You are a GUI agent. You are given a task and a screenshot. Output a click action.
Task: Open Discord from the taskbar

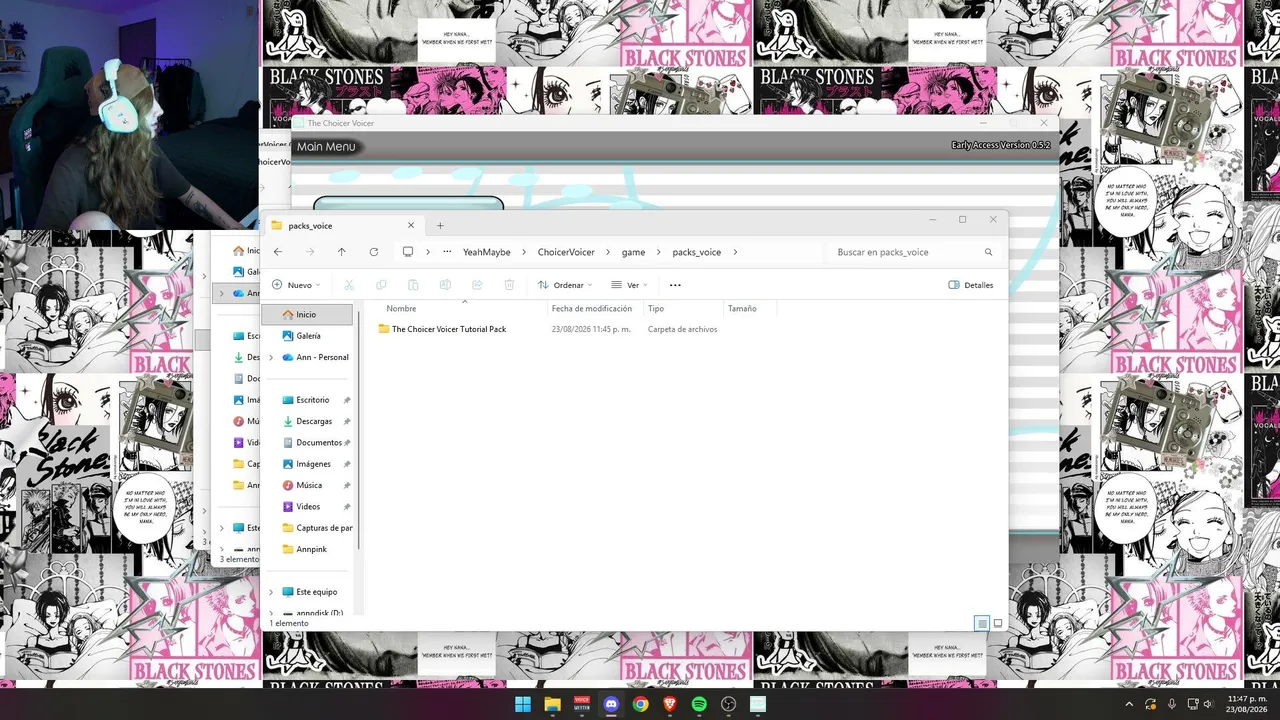pyautogui.click(x=611, y=704)
